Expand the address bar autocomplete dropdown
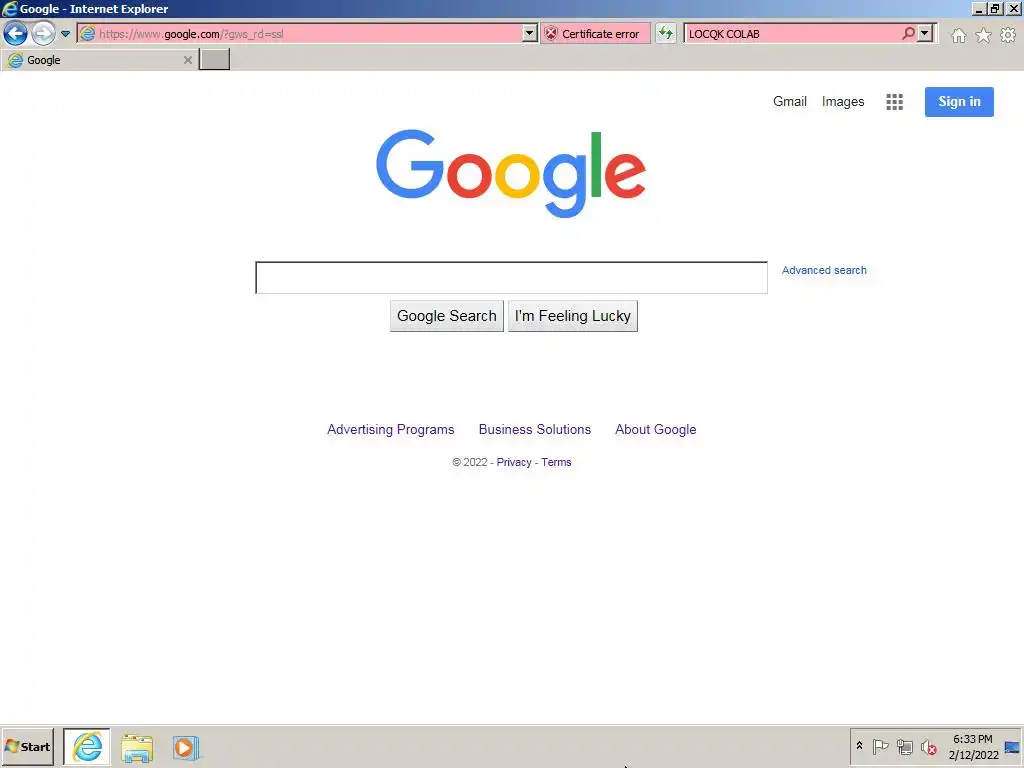 pos(530,33)
